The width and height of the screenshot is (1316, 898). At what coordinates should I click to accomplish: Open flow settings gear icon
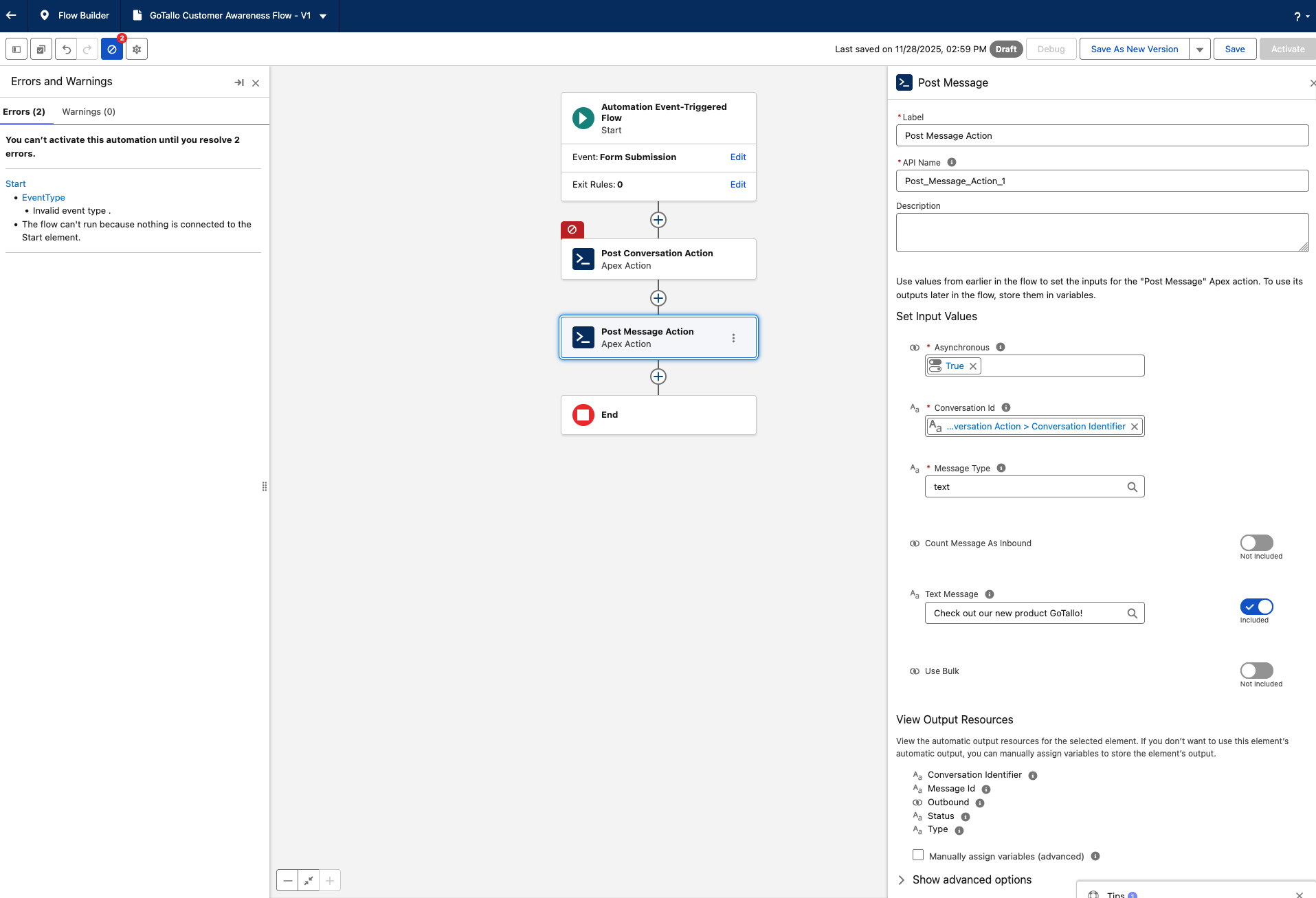coord(137,49)
